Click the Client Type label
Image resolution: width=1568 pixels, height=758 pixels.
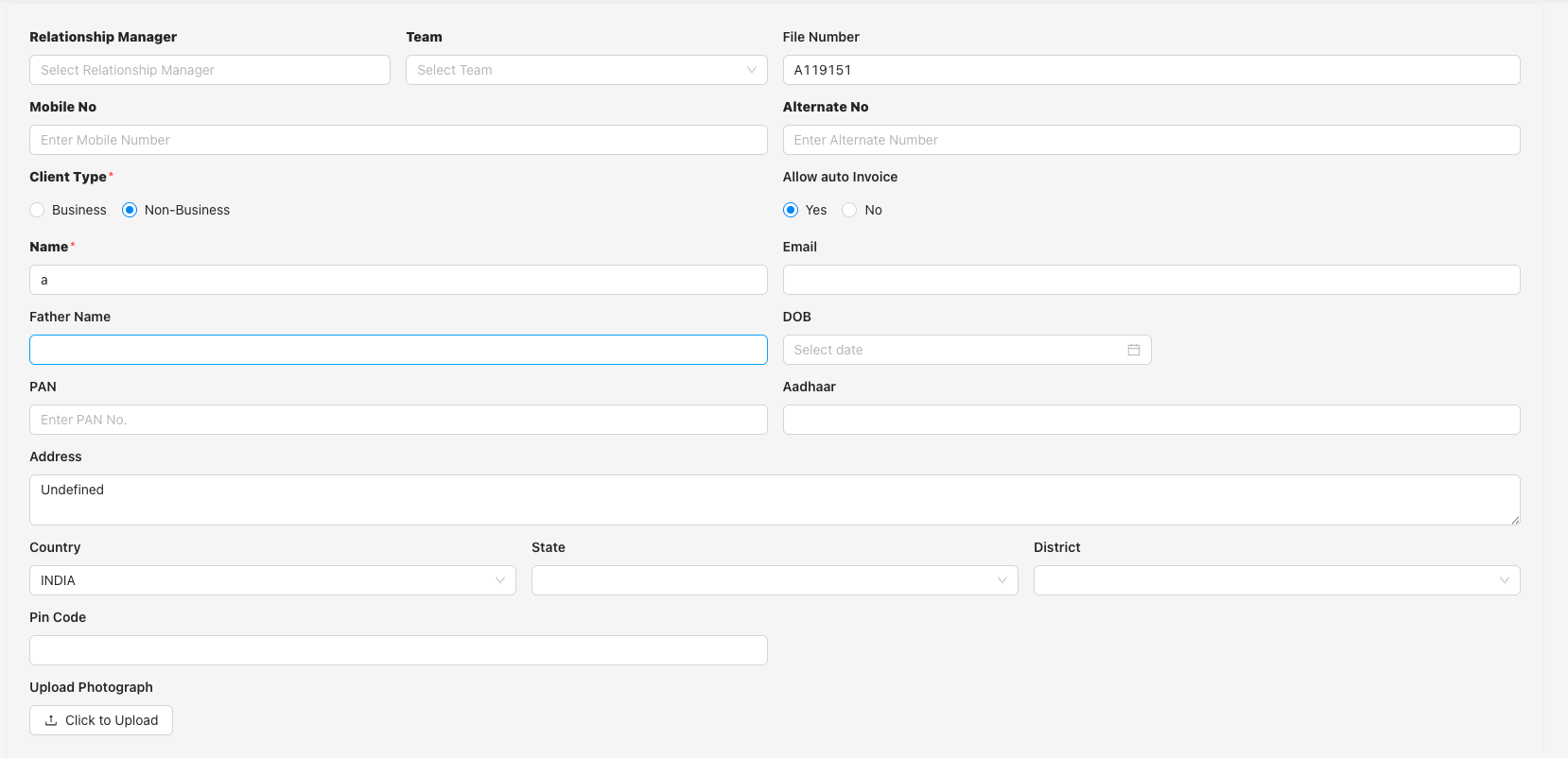(x=68, y=177)
